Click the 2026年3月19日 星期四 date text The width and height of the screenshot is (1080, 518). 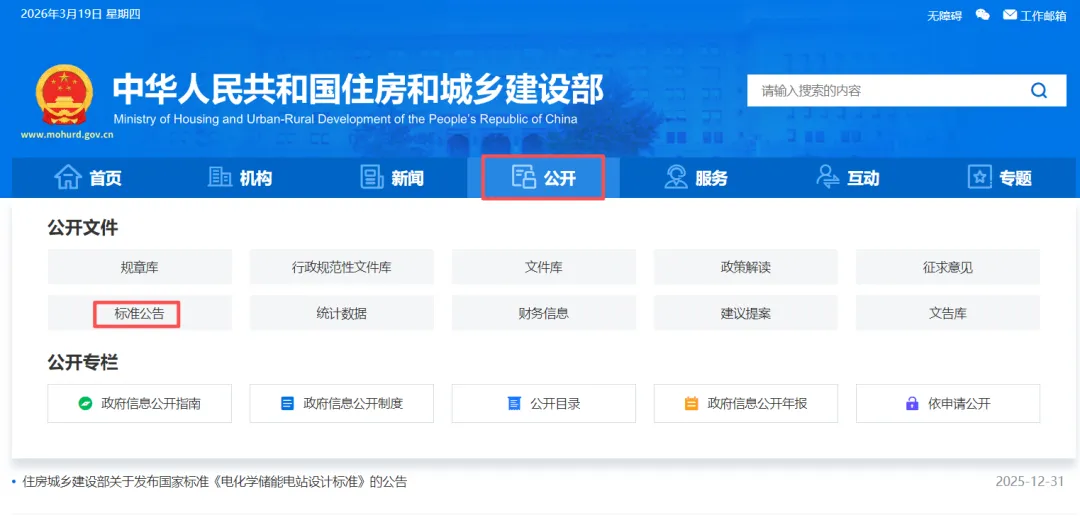(81, 14)
